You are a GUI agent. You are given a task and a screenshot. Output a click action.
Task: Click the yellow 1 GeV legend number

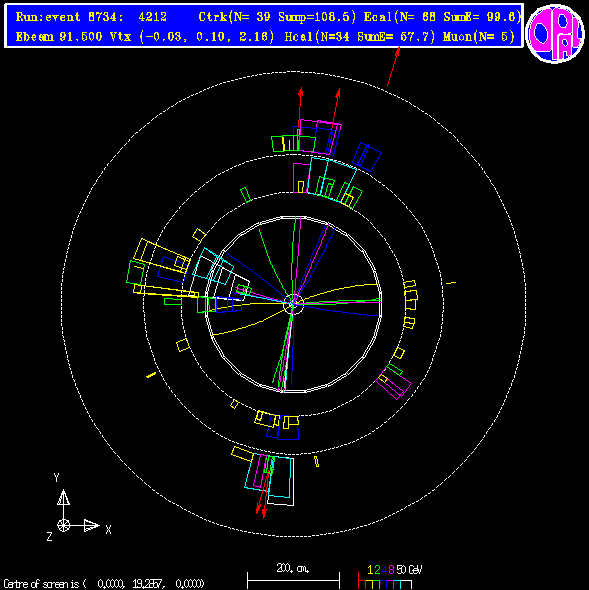pos(370,570)
